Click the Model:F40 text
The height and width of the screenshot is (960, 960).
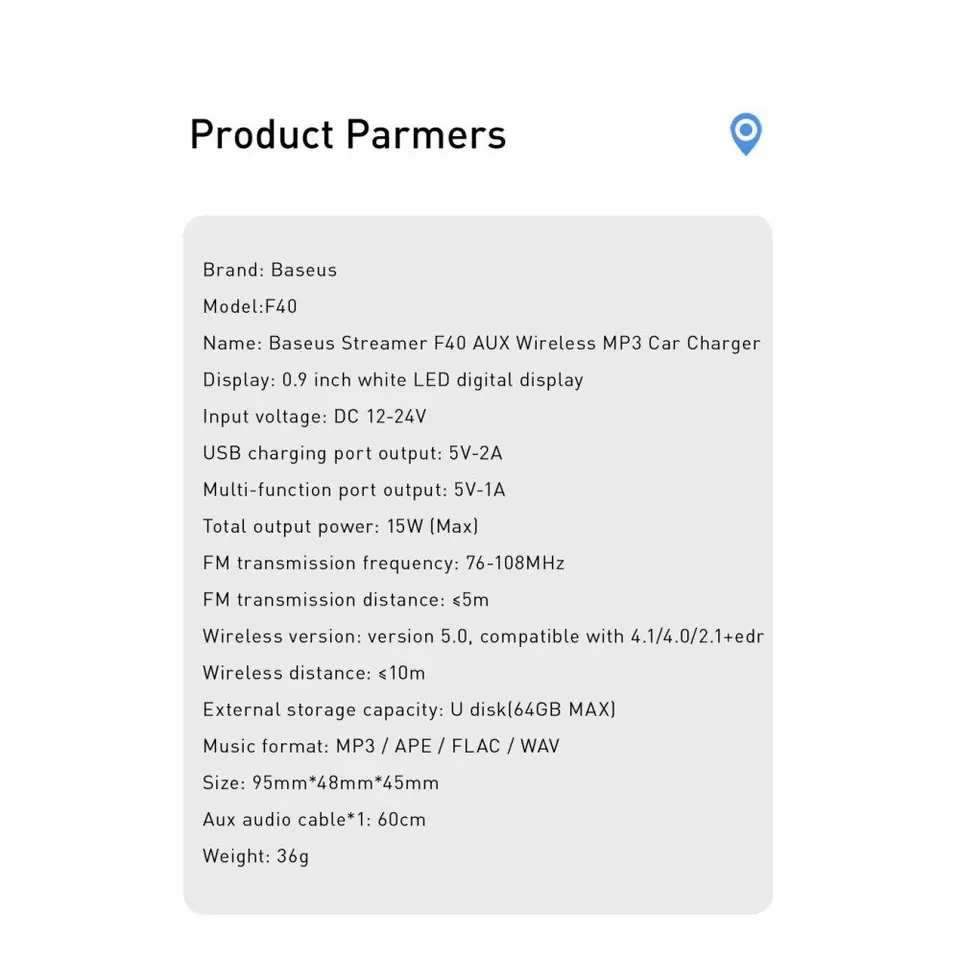pos(250,306)
